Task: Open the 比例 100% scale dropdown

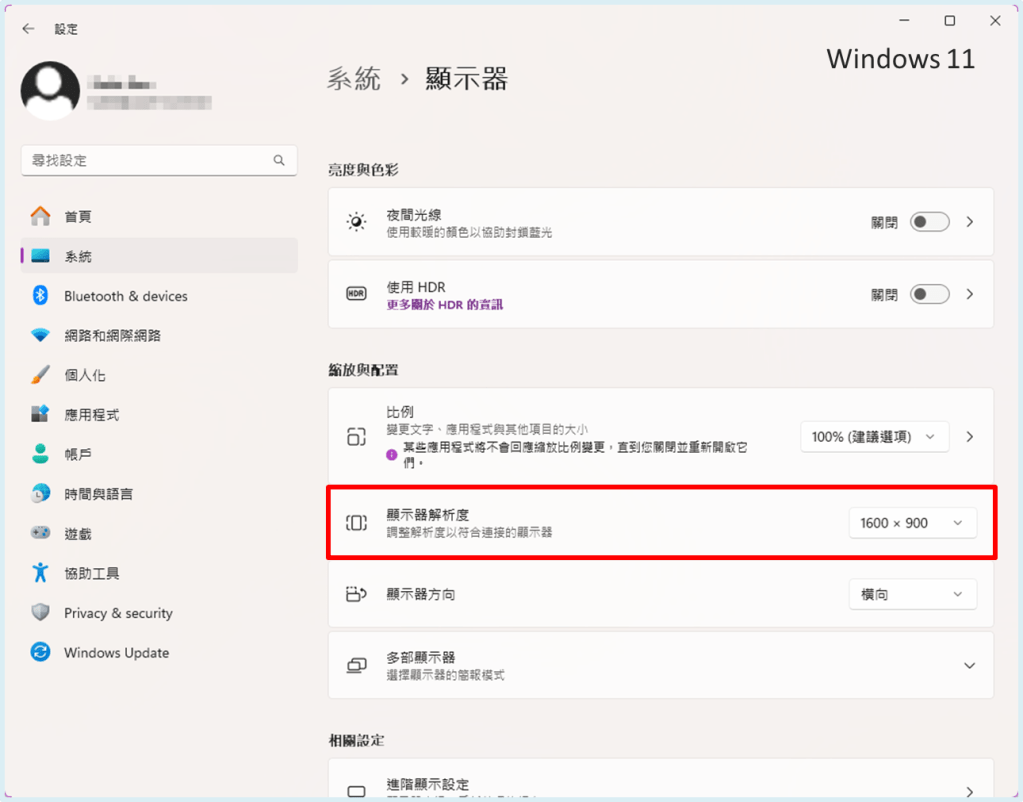Action: click(x=874, y=437)
